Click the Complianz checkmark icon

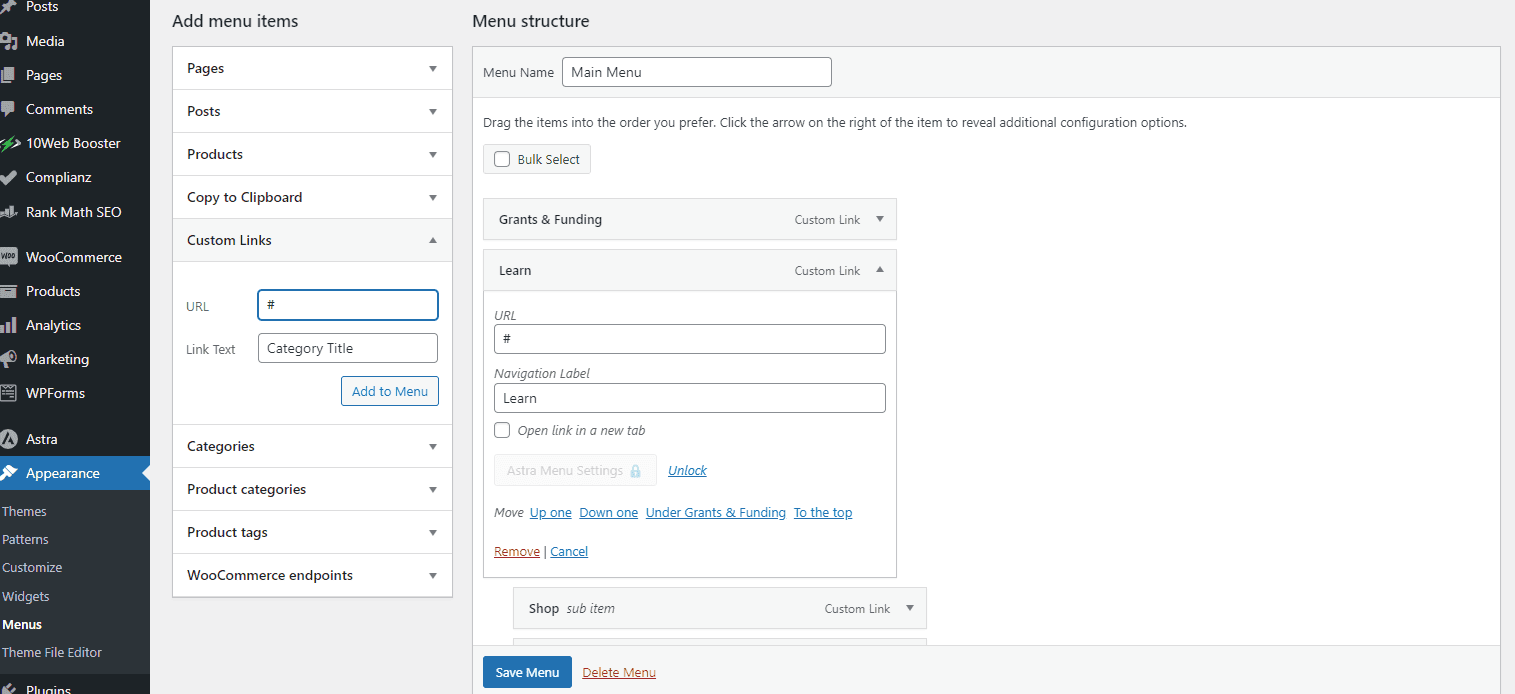click(x=8, y=177)
